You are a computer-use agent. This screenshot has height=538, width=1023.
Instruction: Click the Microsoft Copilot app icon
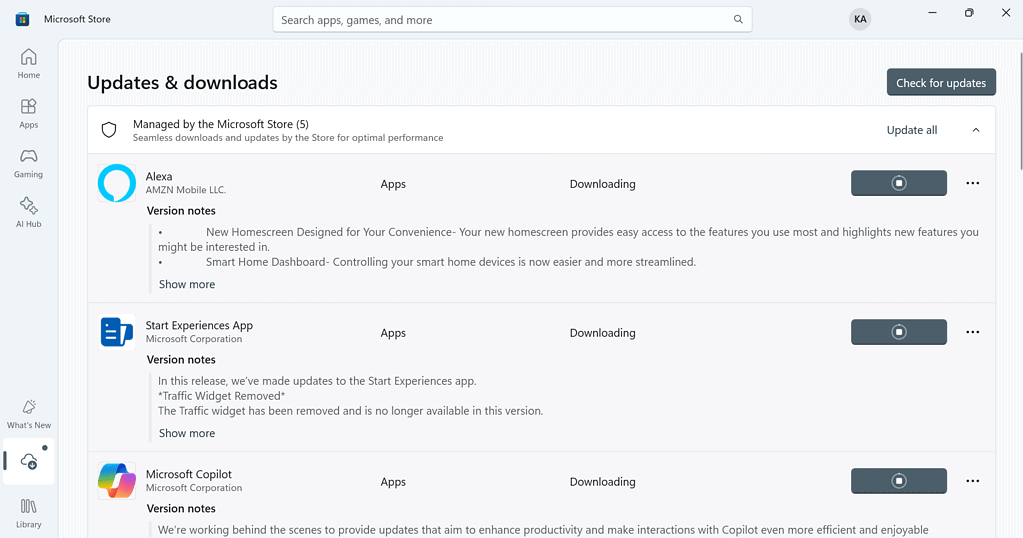(x=117, y=481)
